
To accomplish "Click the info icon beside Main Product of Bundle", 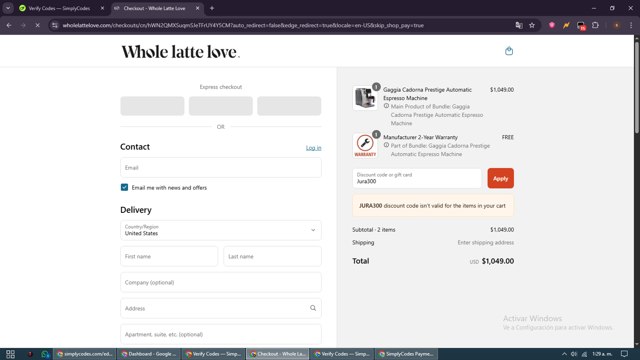I will pos(386,106).
